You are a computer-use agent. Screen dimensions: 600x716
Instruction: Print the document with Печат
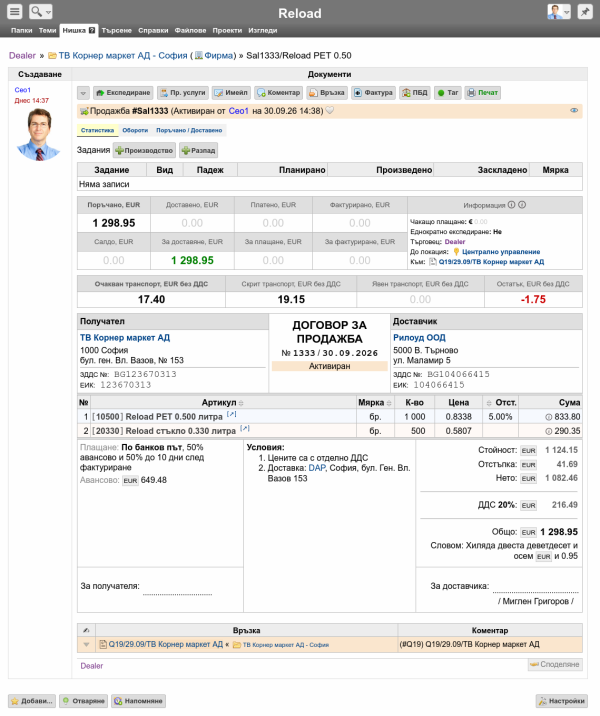483,93
